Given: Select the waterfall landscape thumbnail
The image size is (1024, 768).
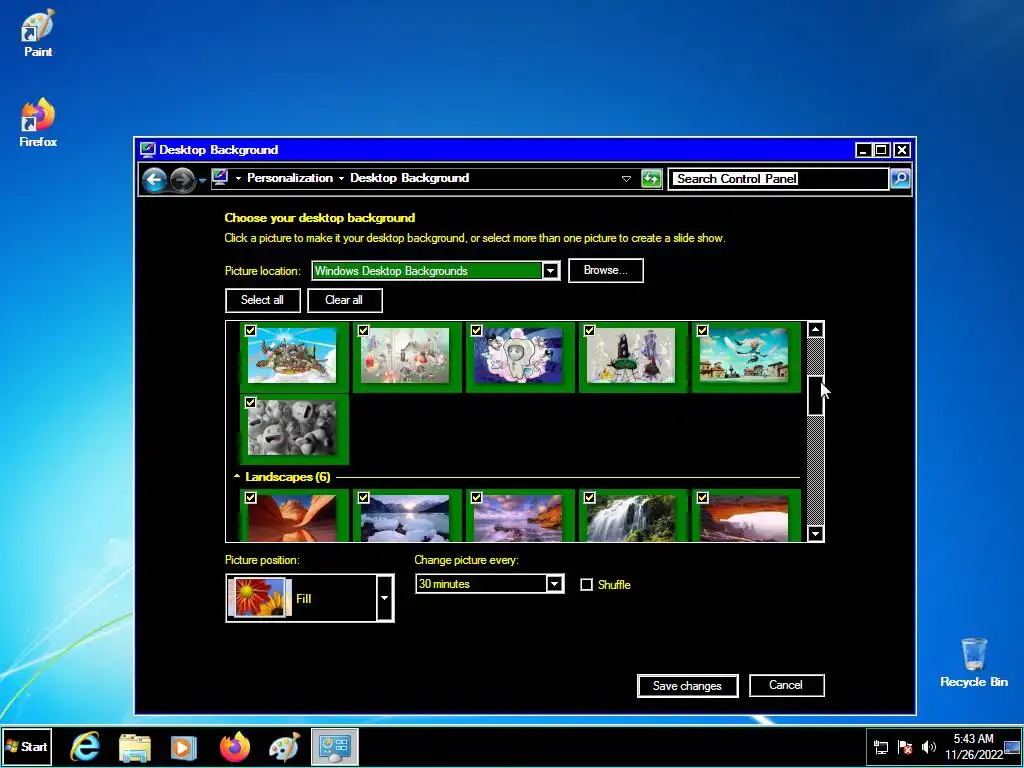Looking at the screenshot, I should (632, 519).
